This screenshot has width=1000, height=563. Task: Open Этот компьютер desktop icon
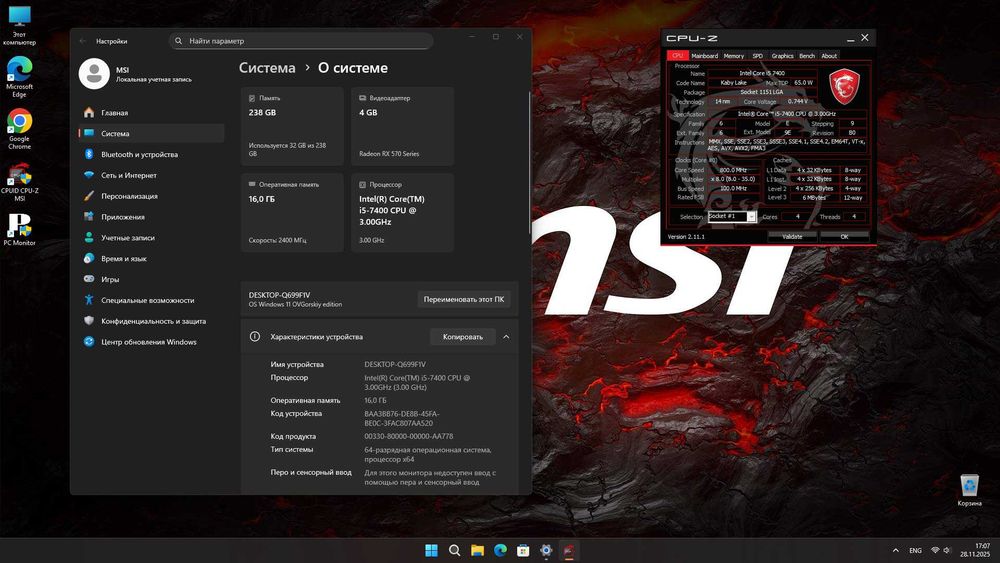point(19,26)
